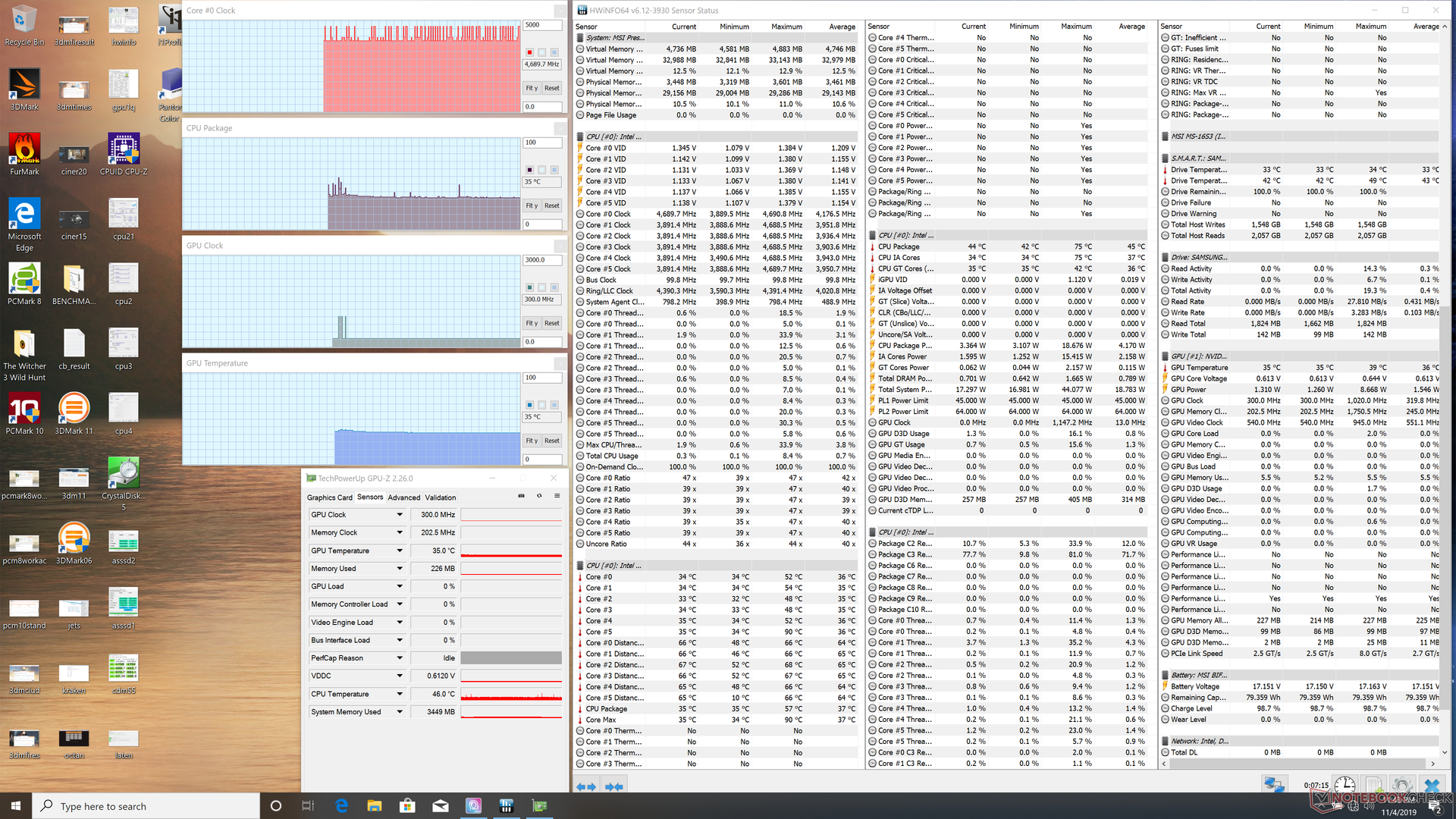The height and width of the screenshot is (819, 1456).
Task: Open the 3DMark06 desktop icon
Action: point(74,544)
